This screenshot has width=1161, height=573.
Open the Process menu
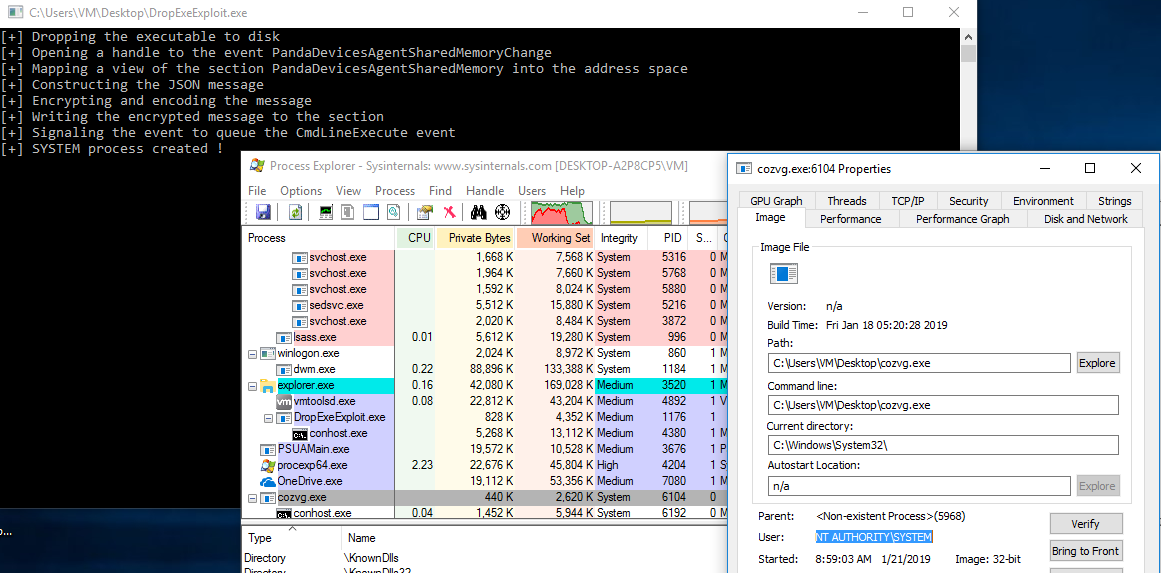click(x=395, y=190)
